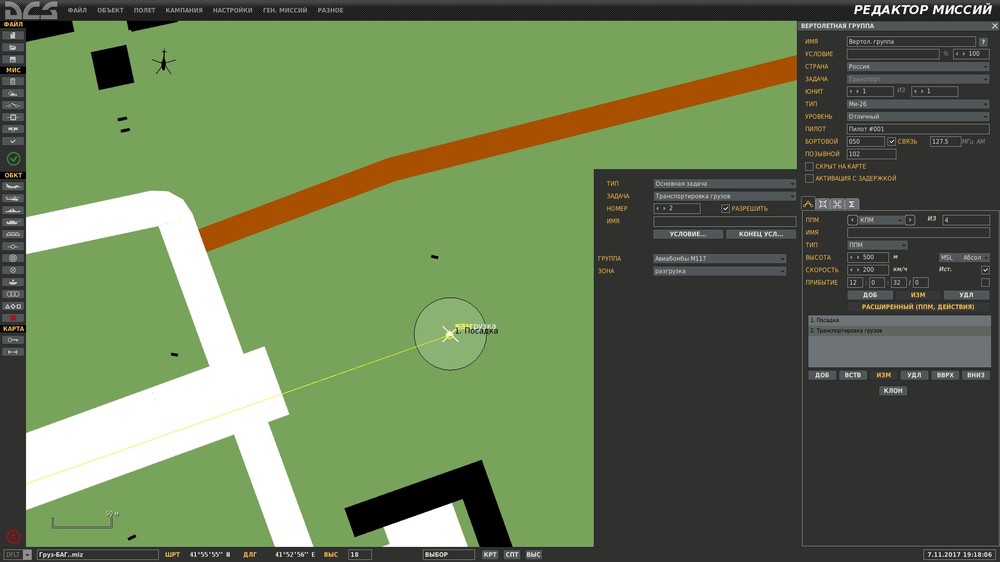Open the ФАЙЛ menu
The height and width of the screenshot is (562, 1000).
77,10
